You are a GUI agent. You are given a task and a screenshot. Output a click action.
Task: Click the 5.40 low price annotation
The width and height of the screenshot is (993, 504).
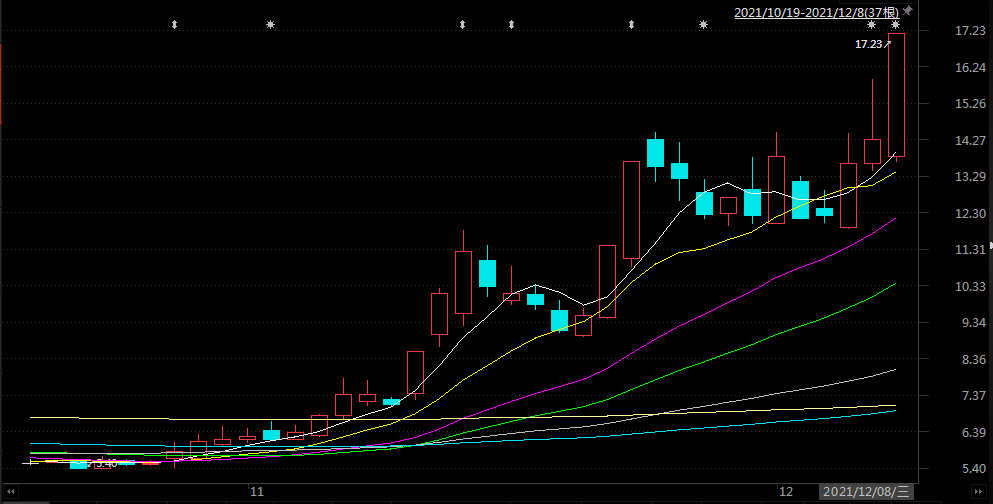point(104,463)
